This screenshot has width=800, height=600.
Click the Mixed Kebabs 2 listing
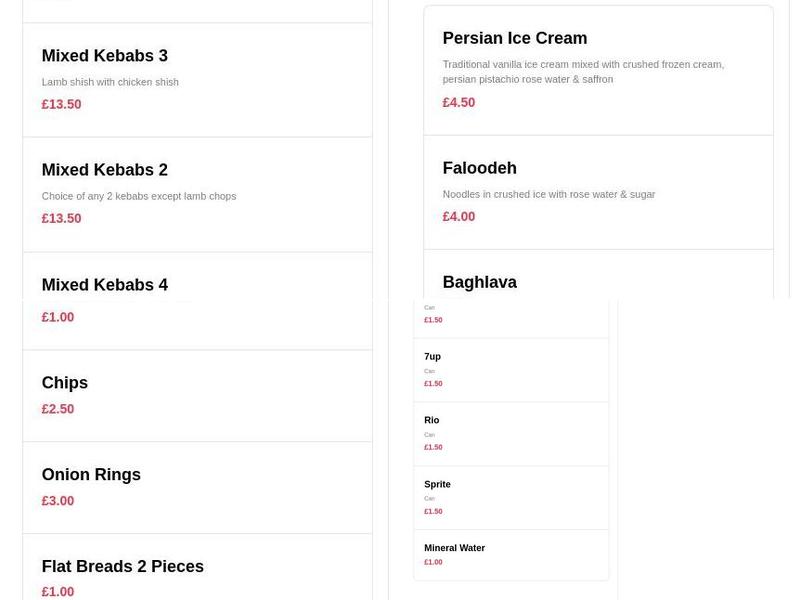click(104, 169)
